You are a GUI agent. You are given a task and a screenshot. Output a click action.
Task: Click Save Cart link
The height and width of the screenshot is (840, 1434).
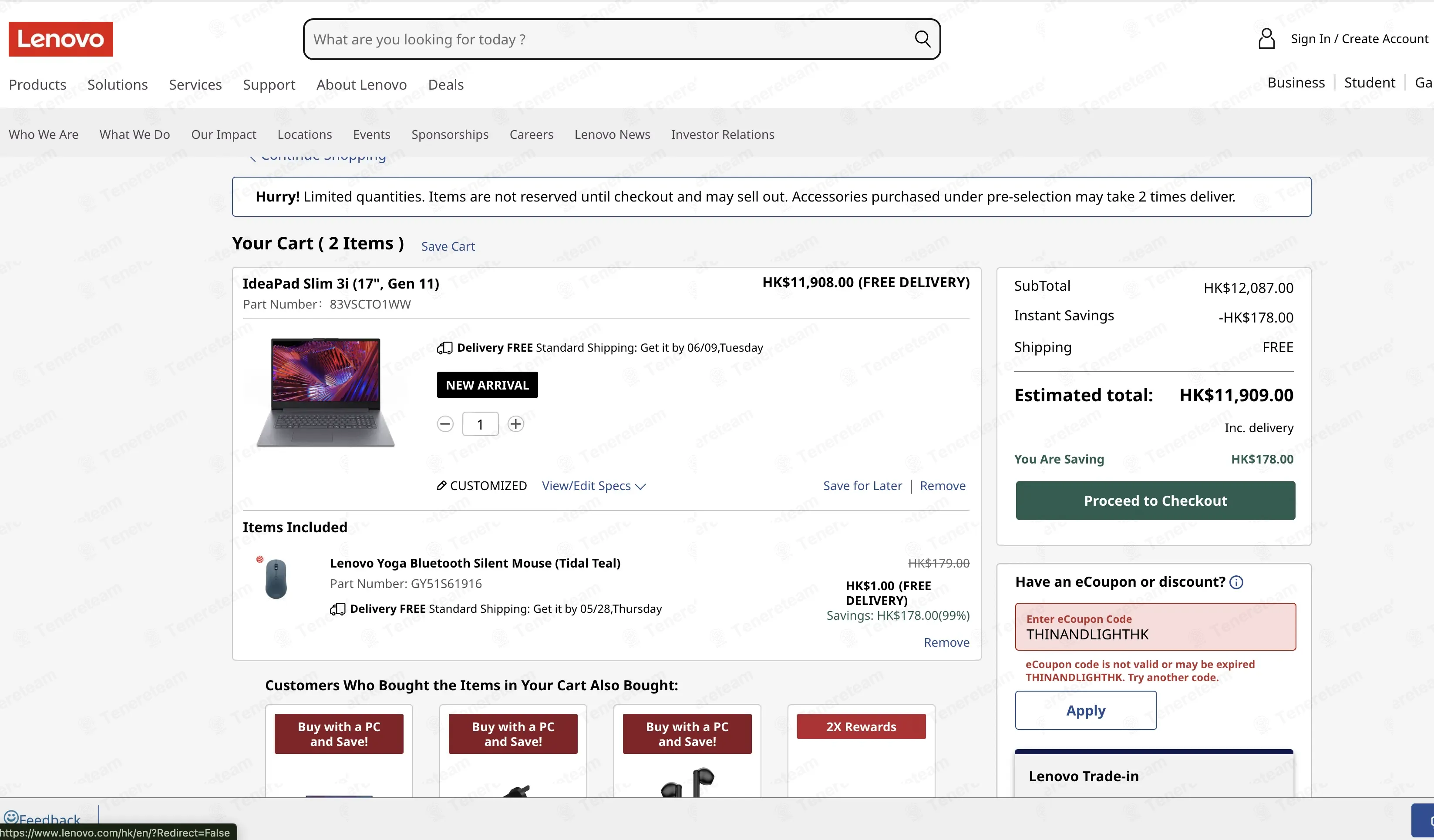pyautogui.click(x=448, y=246)
